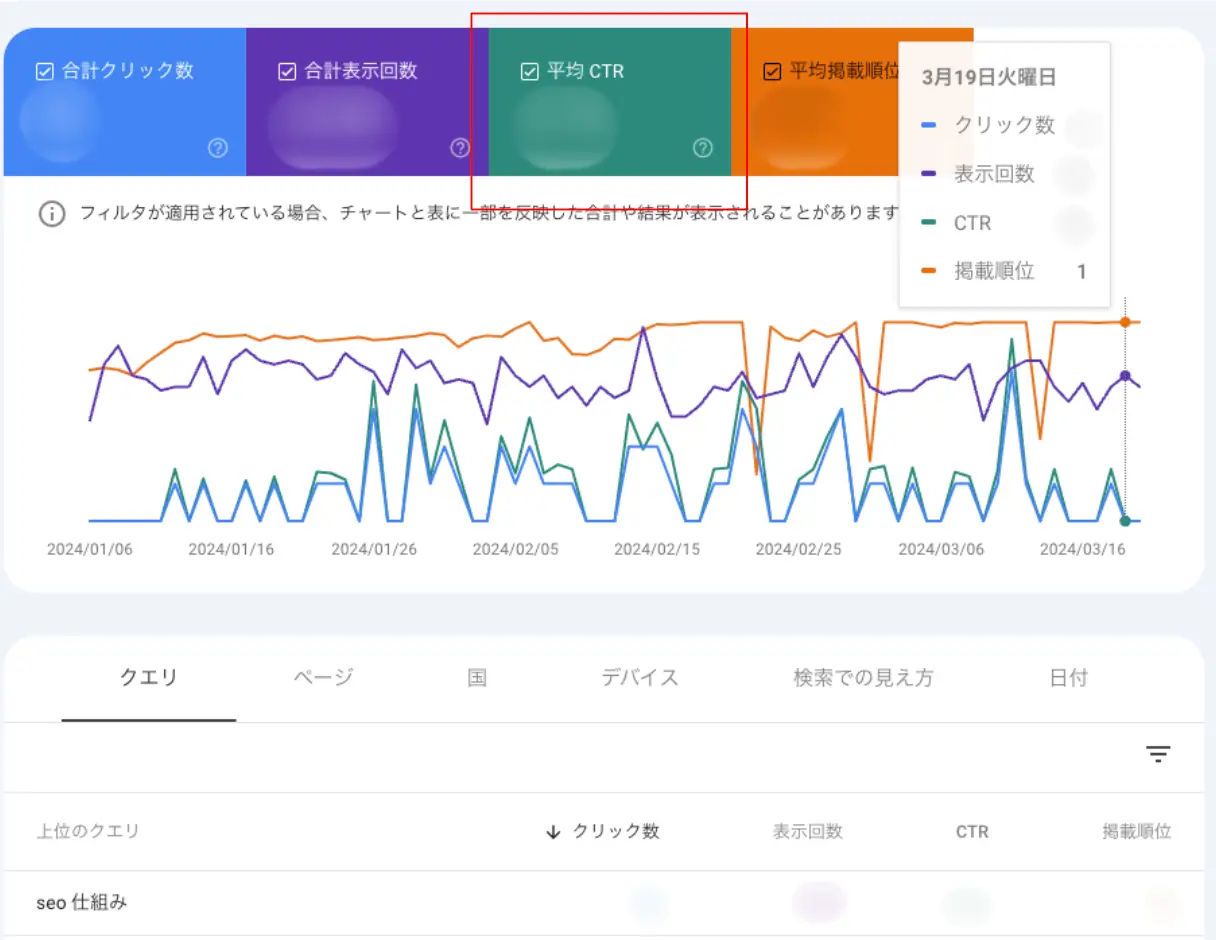
Task: Click the sort arrow beside クリック数 column
Action: pos(553,831)
